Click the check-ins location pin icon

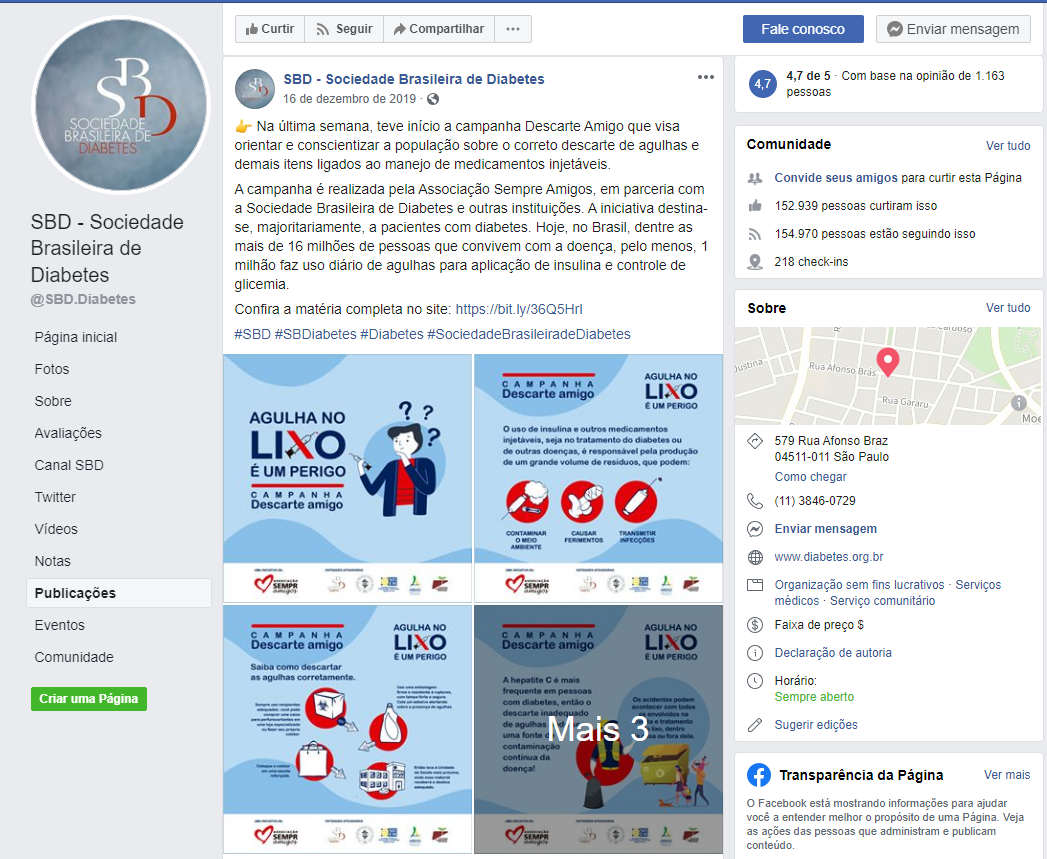click(x=755, y=262)
